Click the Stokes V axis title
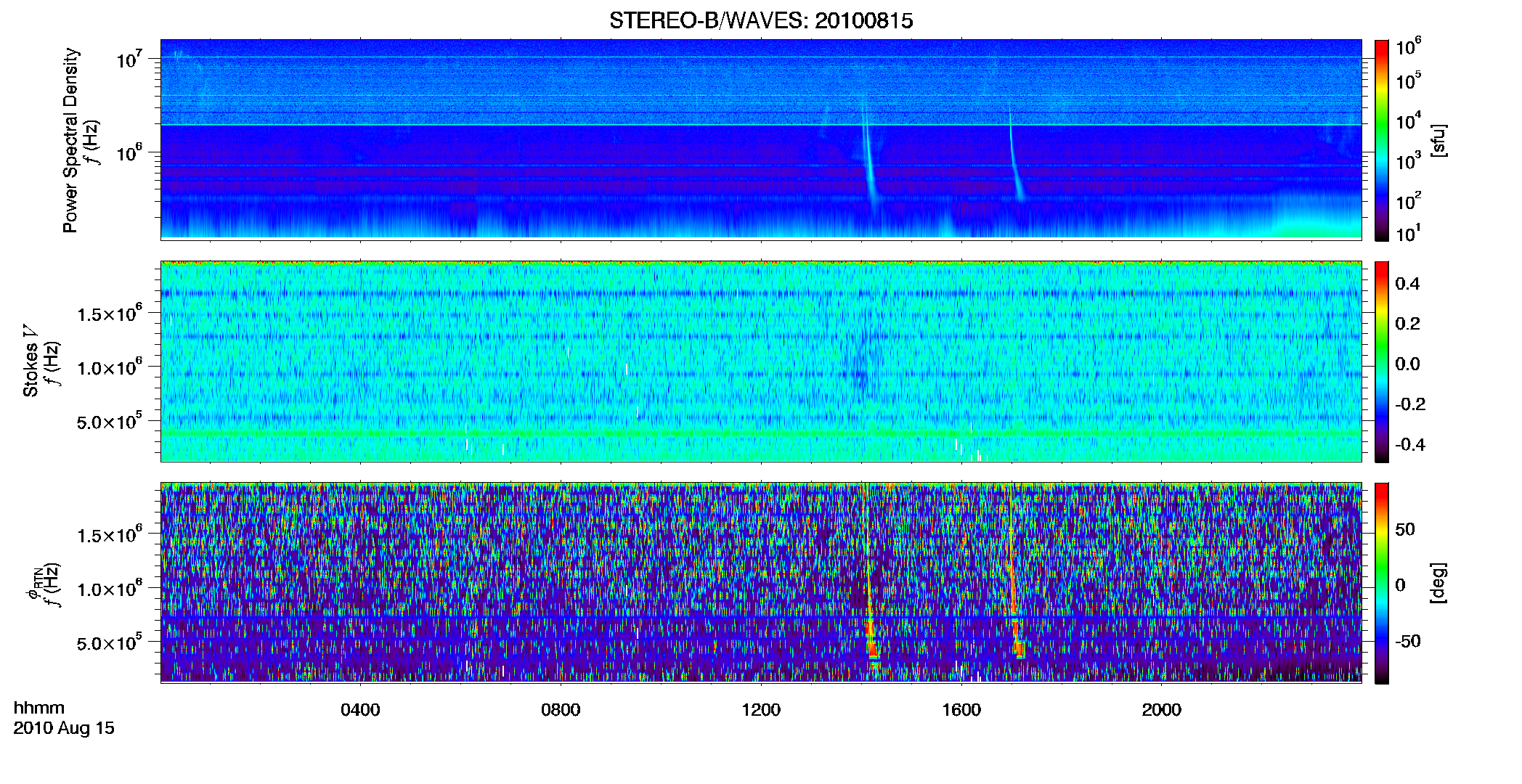 (x=31, y=362)
